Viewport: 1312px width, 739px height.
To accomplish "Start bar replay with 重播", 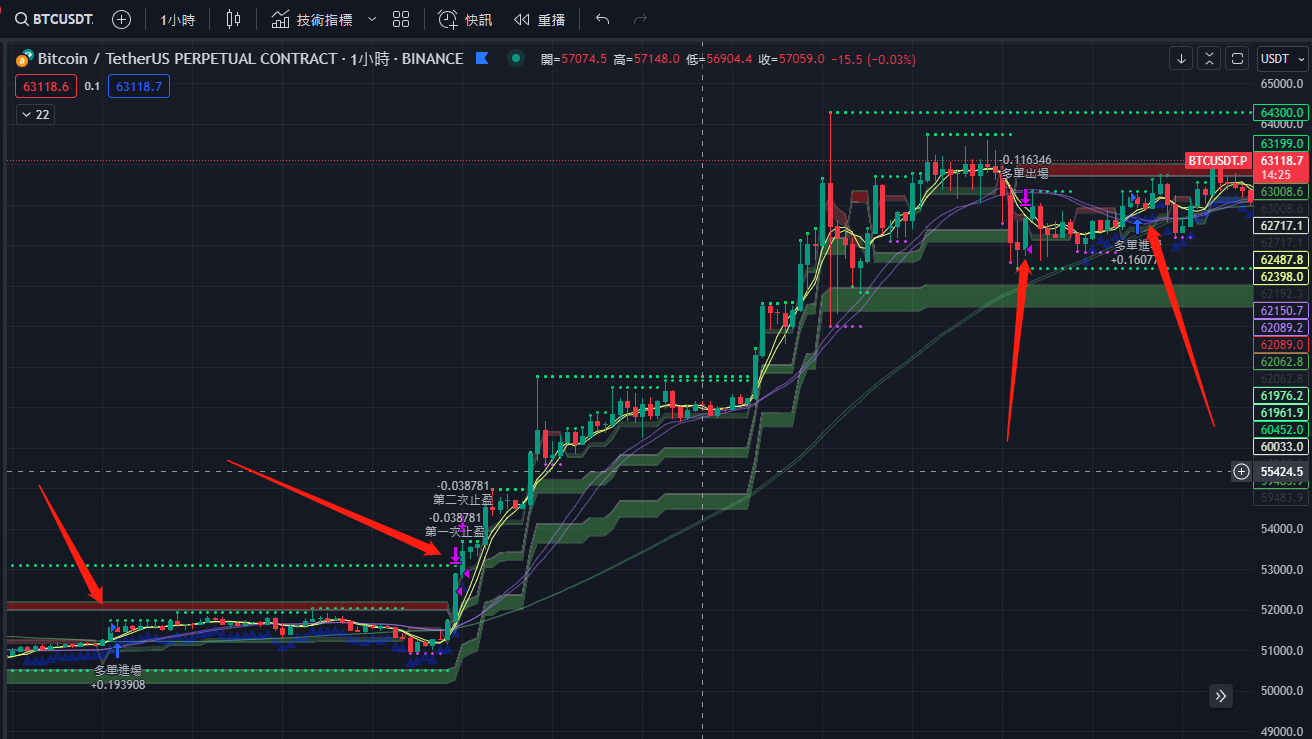I will [540, 19].
